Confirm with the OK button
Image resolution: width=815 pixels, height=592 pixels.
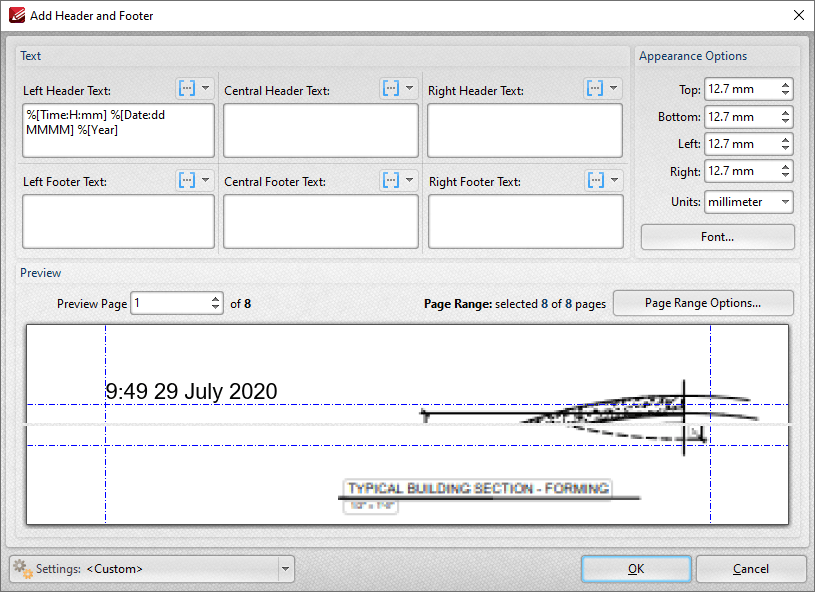click(636, 569)
